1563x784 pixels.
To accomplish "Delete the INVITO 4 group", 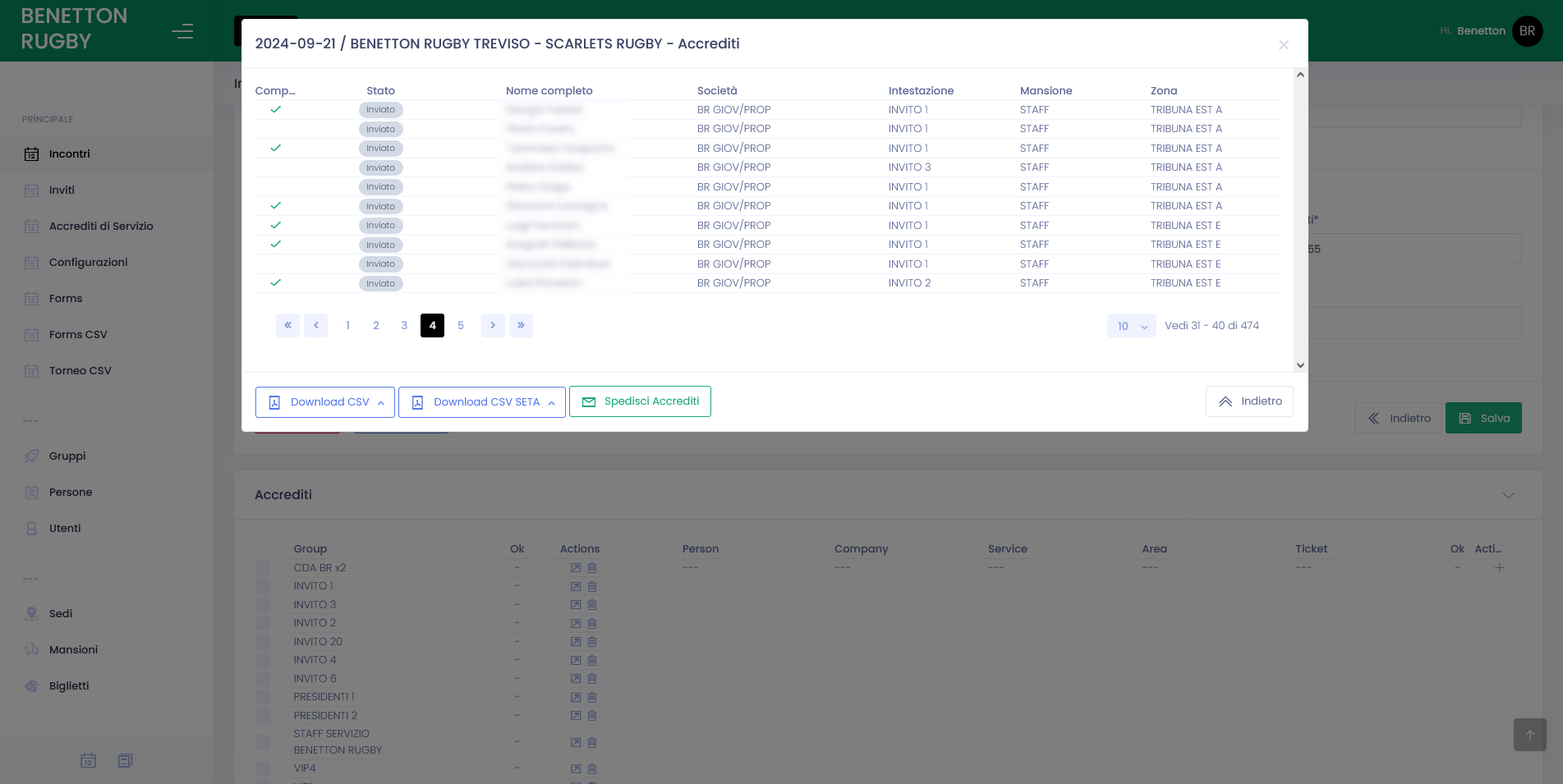I will coord(592,660).
